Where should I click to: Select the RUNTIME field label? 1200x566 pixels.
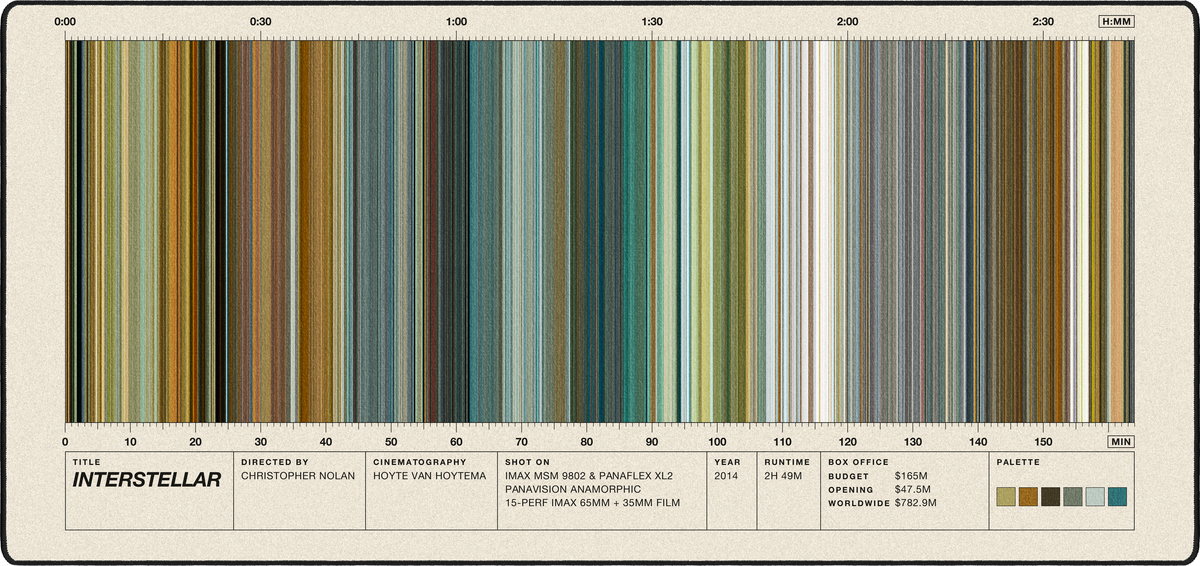pos(787,462)
